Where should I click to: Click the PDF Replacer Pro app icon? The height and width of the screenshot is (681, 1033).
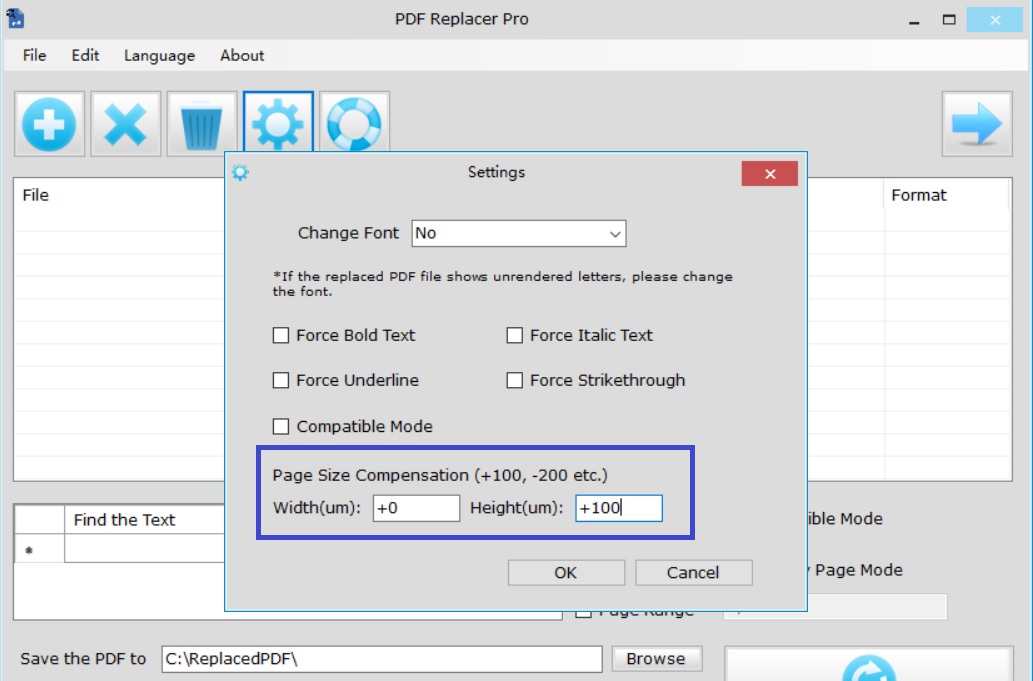coord(15,18)
